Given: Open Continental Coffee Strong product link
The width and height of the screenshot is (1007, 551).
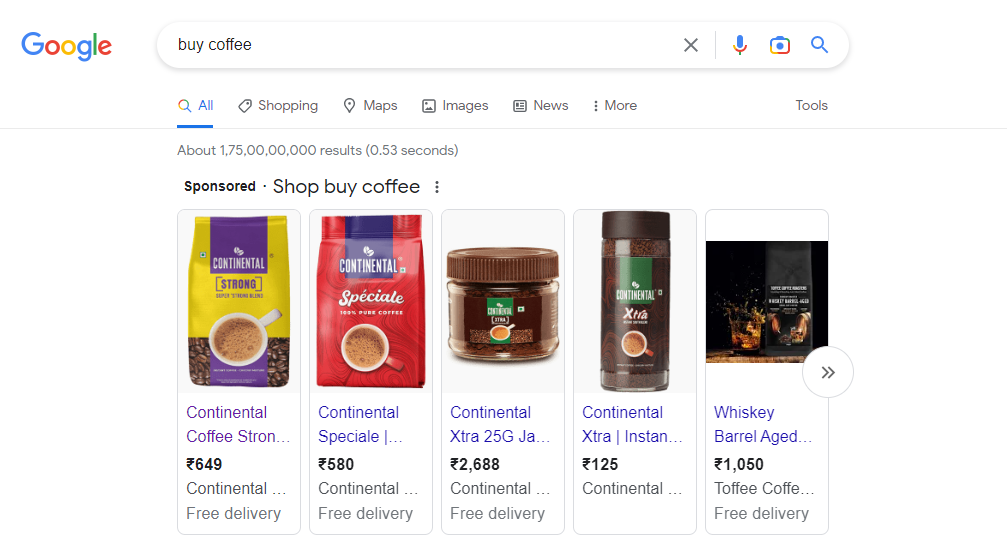Looking at the screenshot, I should coord(238,424).
